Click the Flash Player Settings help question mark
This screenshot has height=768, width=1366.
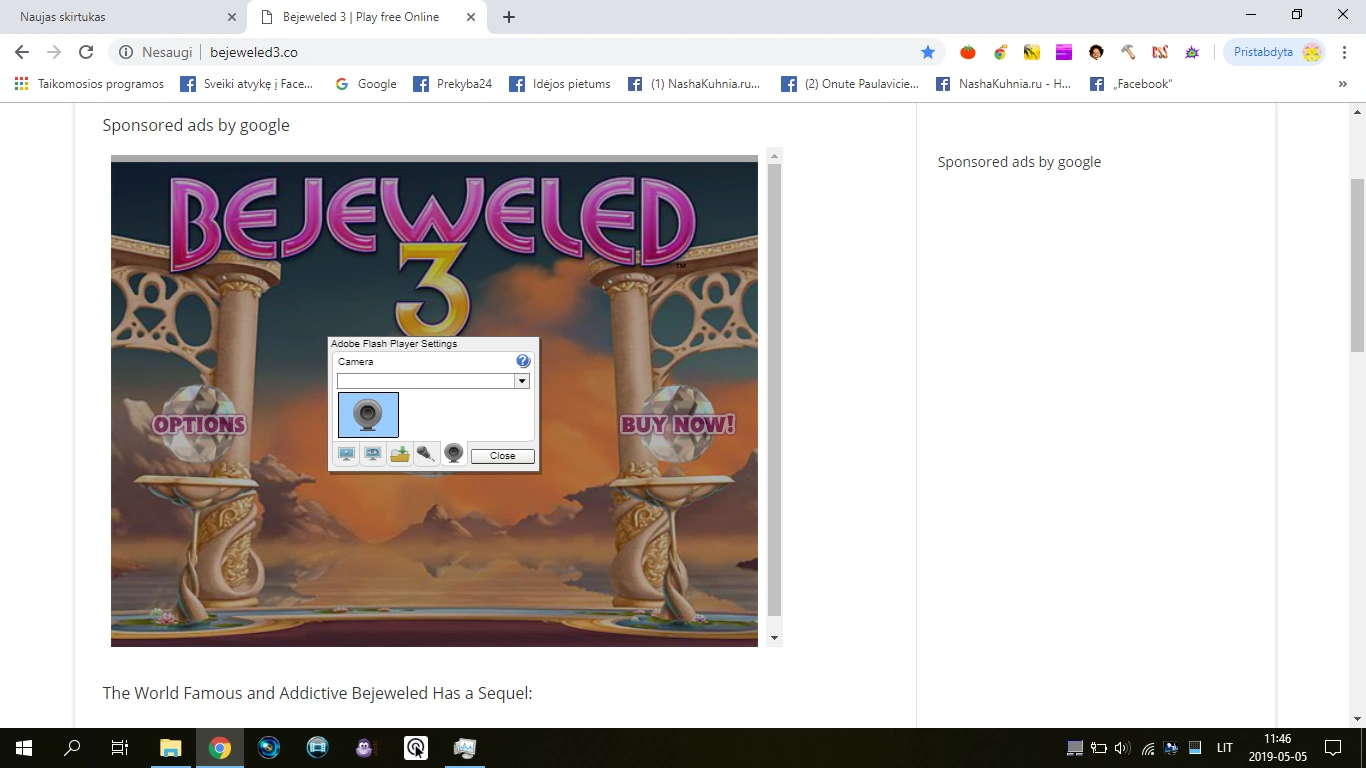pyautogui.click(x=522, y=360)
